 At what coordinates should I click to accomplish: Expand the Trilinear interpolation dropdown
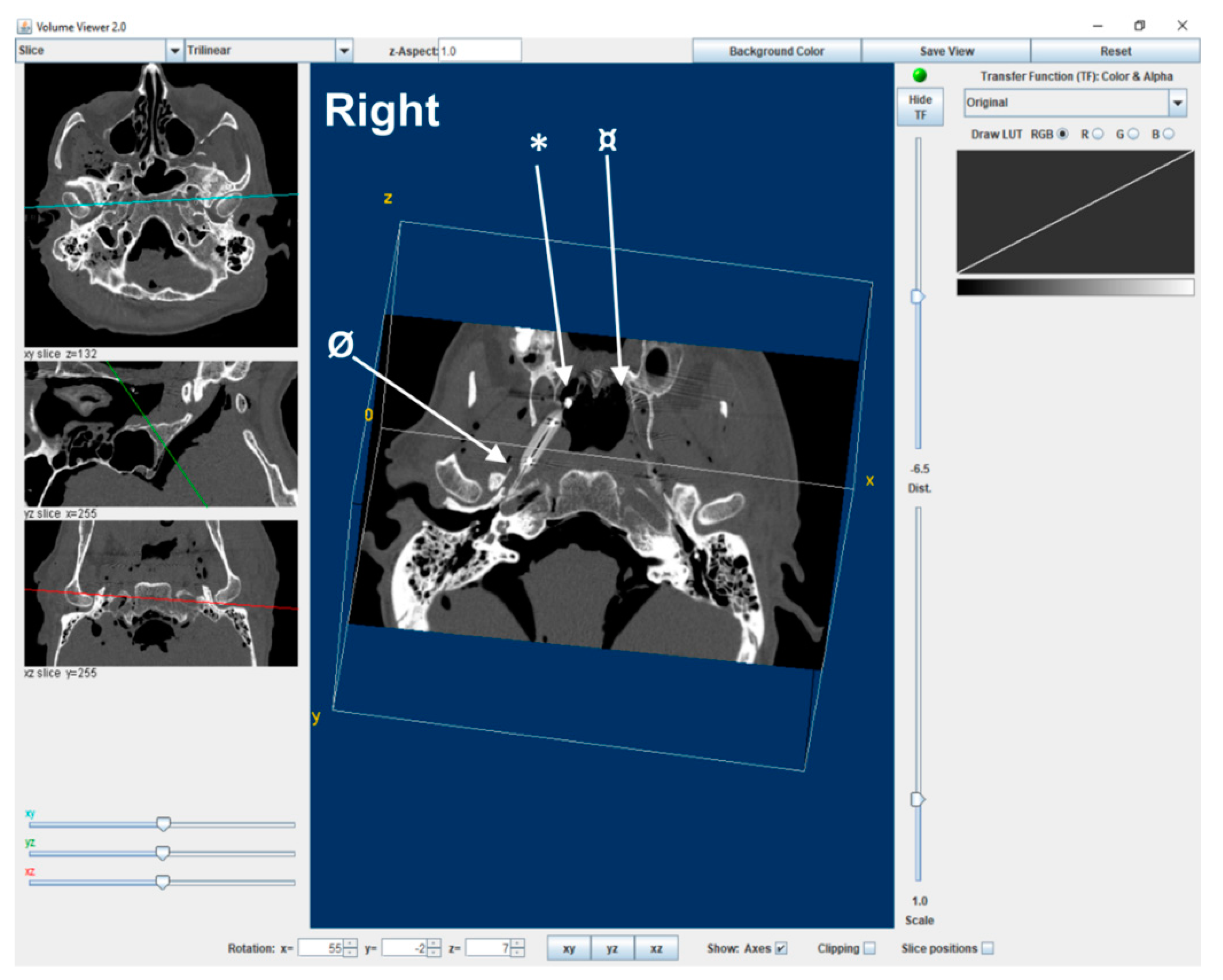coord(344,50)
